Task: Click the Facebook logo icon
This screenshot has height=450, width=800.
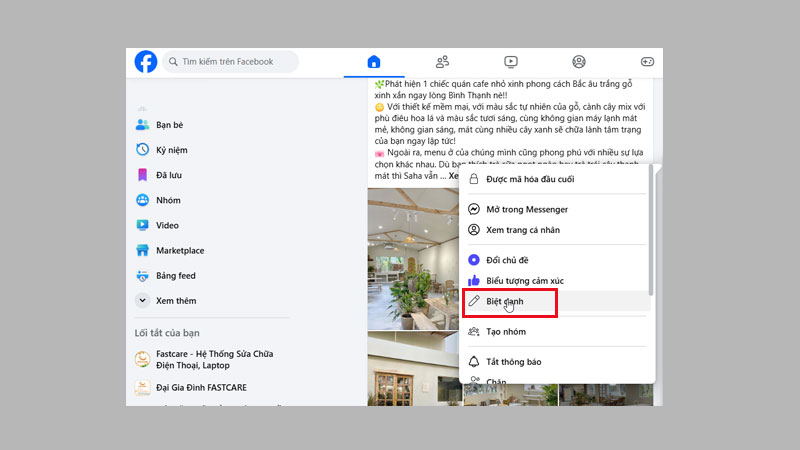Action: pyautogui.click(x=146, y=62)
